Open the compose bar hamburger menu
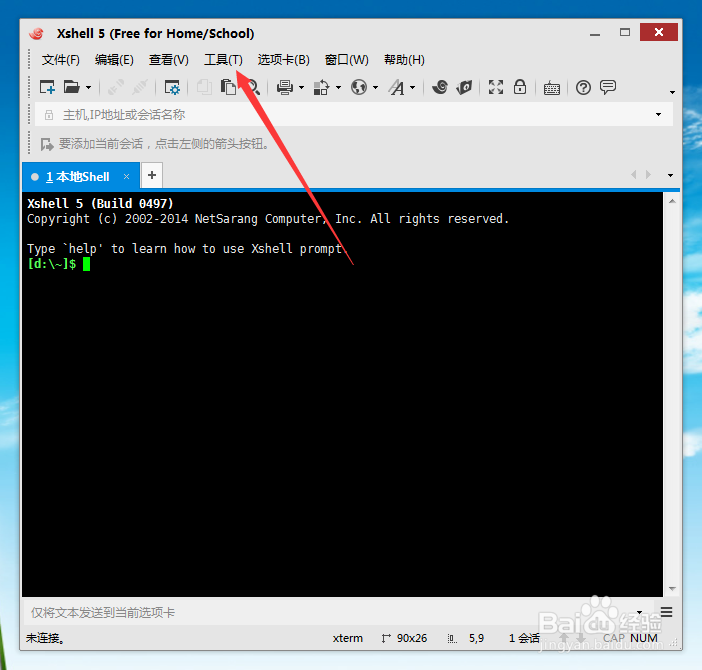This screenshot has width=702, height=670. point(666,612)
